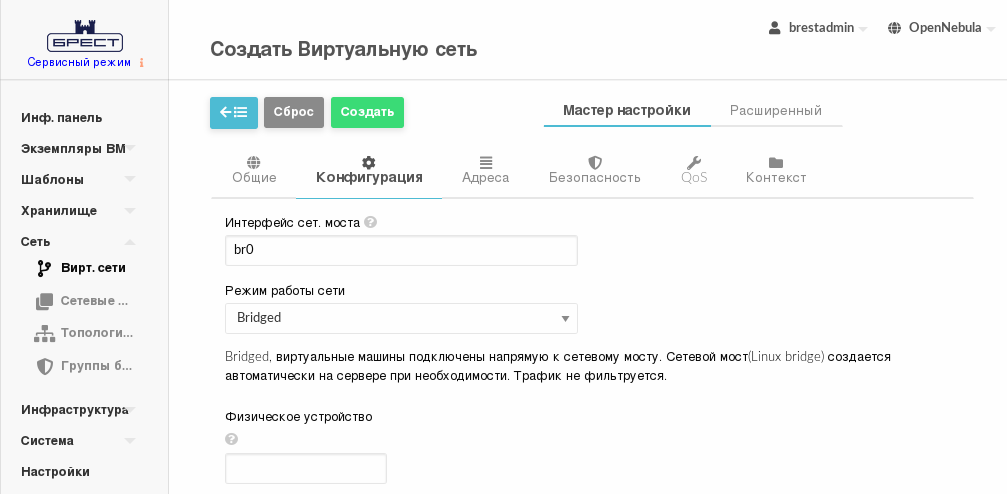This screenshot has height=494, width=1007.
Task: Click help icon under Физическое устройство
Action: pos(232,439)
